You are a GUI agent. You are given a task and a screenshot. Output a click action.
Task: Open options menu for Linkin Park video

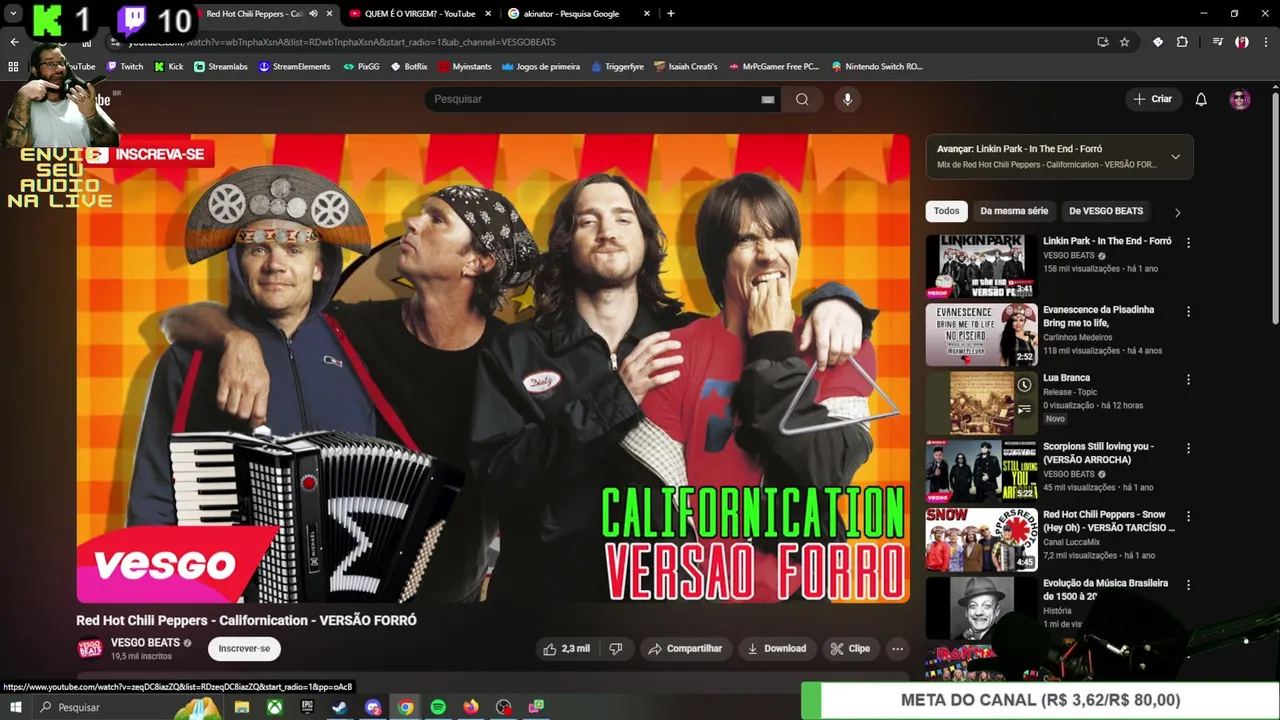pyautogui.click(x=1188, y=243)
